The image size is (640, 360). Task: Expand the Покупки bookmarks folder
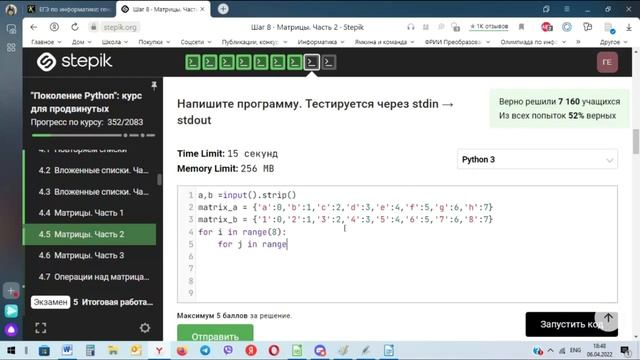[x=154, y=42]
